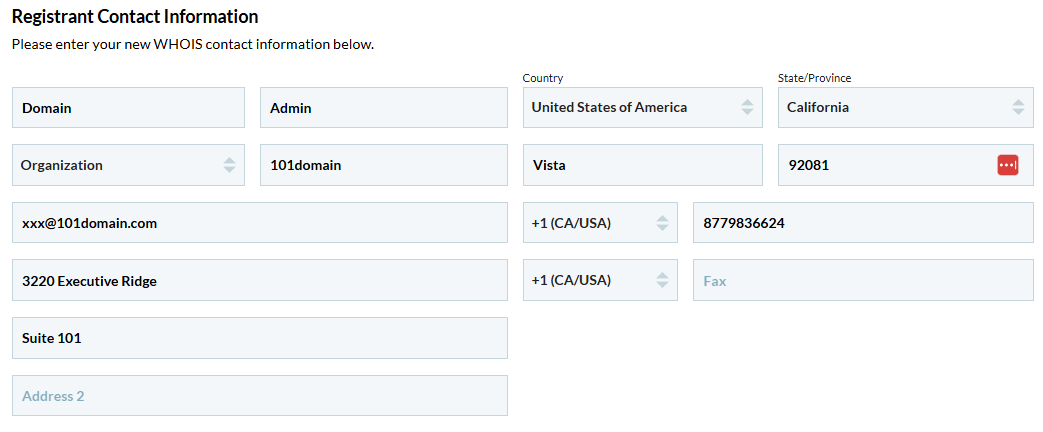Screen dimensions: 1043x432
Task: Click the empty Address 2 field
Action: 259,396
